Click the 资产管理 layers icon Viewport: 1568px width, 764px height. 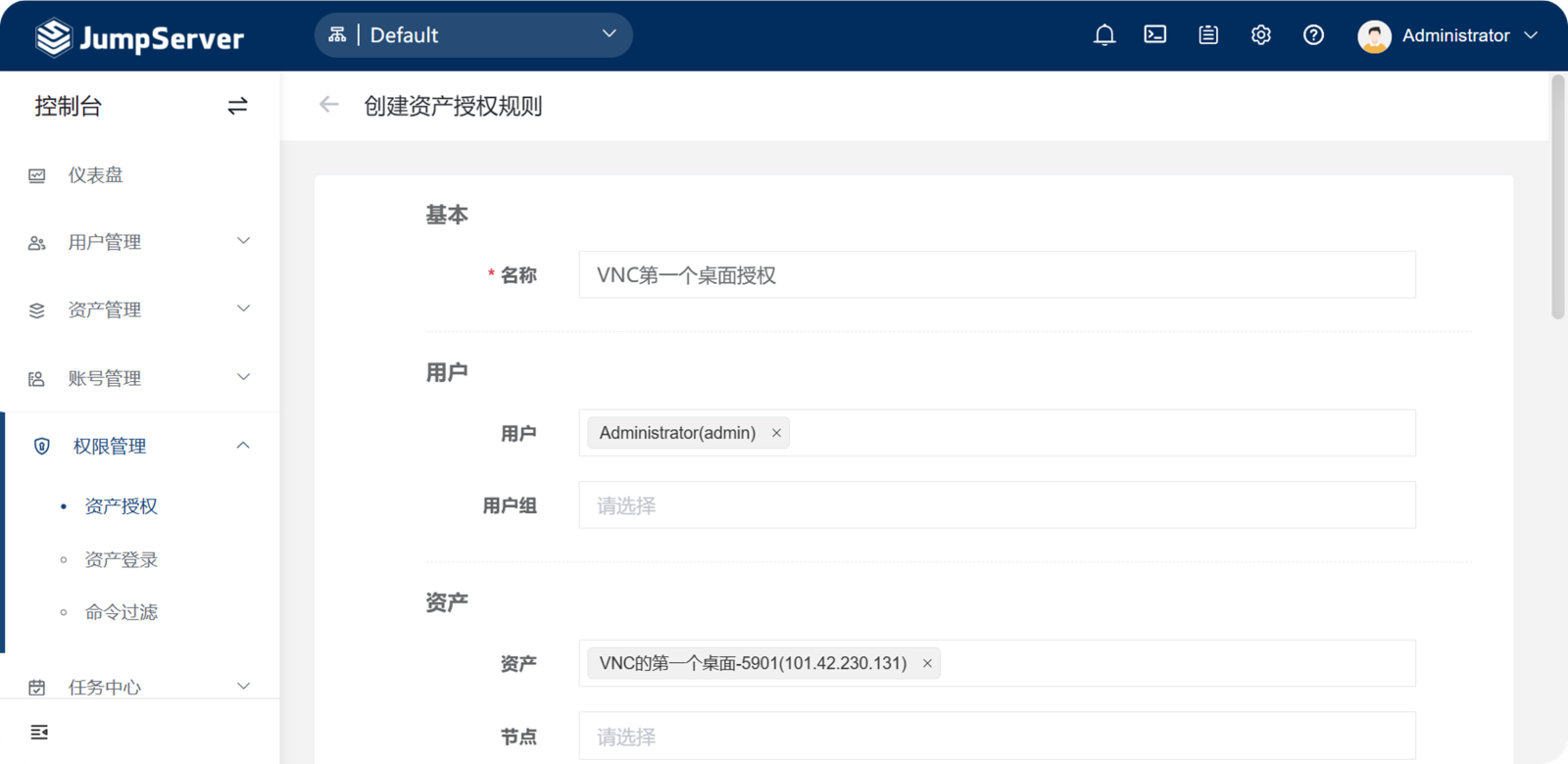37,310
